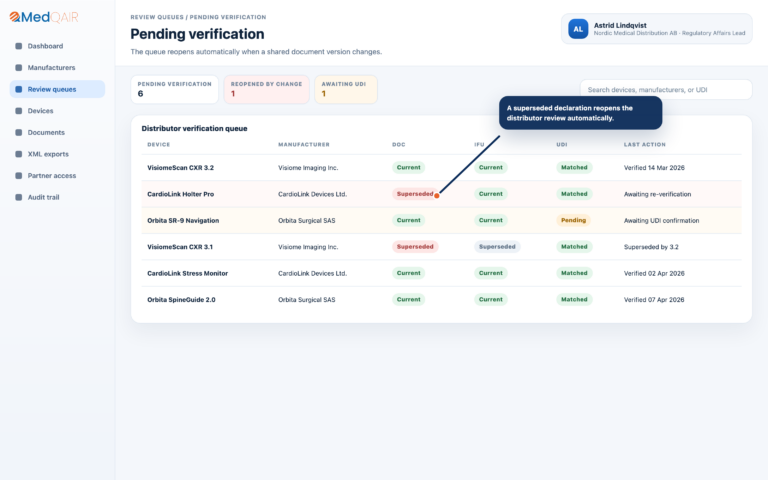Click CardioLink Devices Ltd. in Holter Pro row
The height and width of the screenshot is (480, 768).
[x=312, y=194]
